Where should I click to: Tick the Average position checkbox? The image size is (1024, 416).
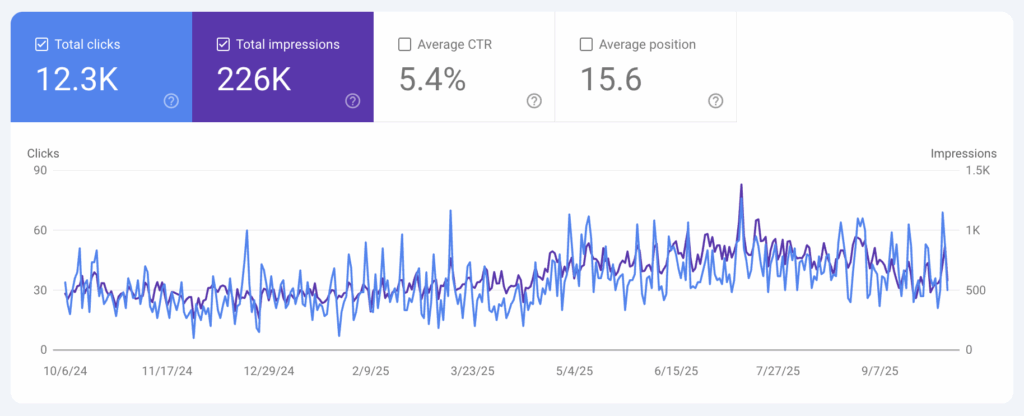coord(586,44)
